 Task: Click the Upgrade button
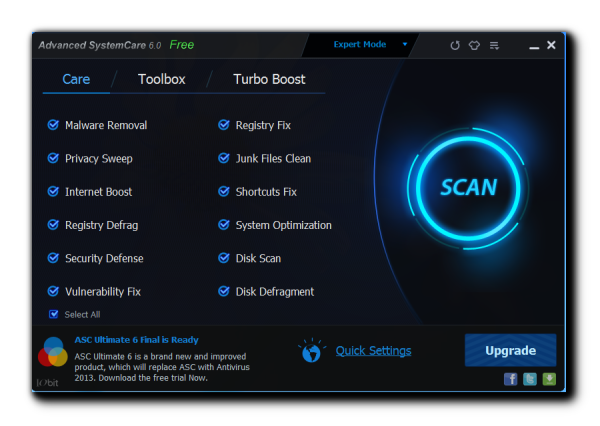coord(510,350)
